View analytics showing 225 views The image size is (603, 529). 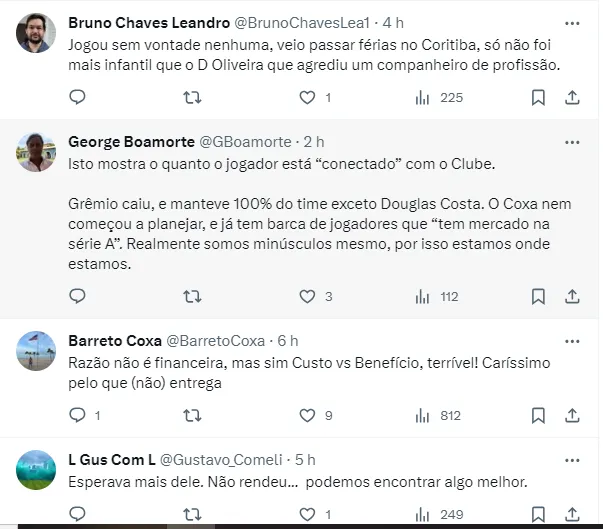pos(439,98)
